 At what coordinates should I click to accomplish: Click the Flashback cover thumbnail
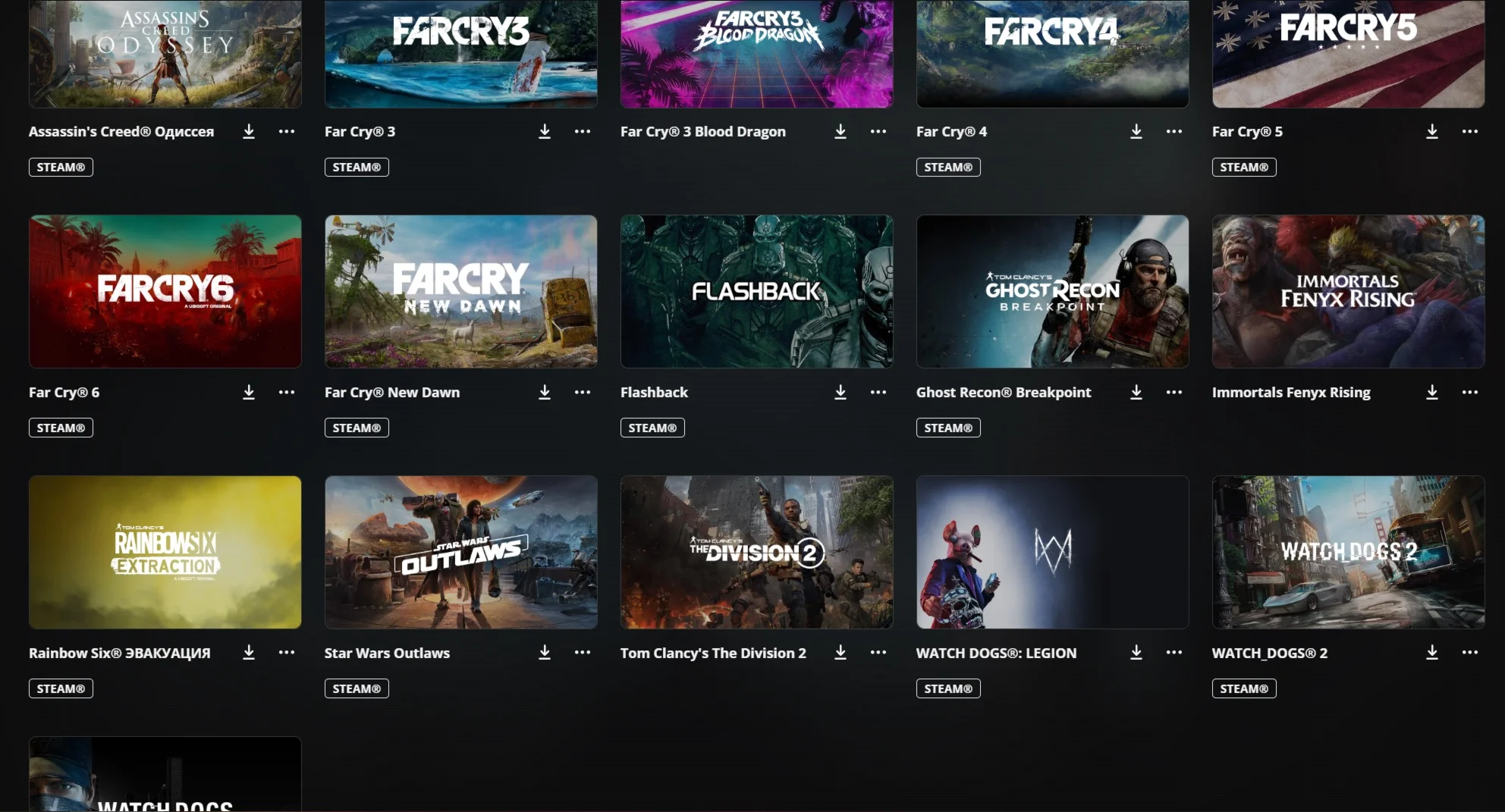coord(757,291)
